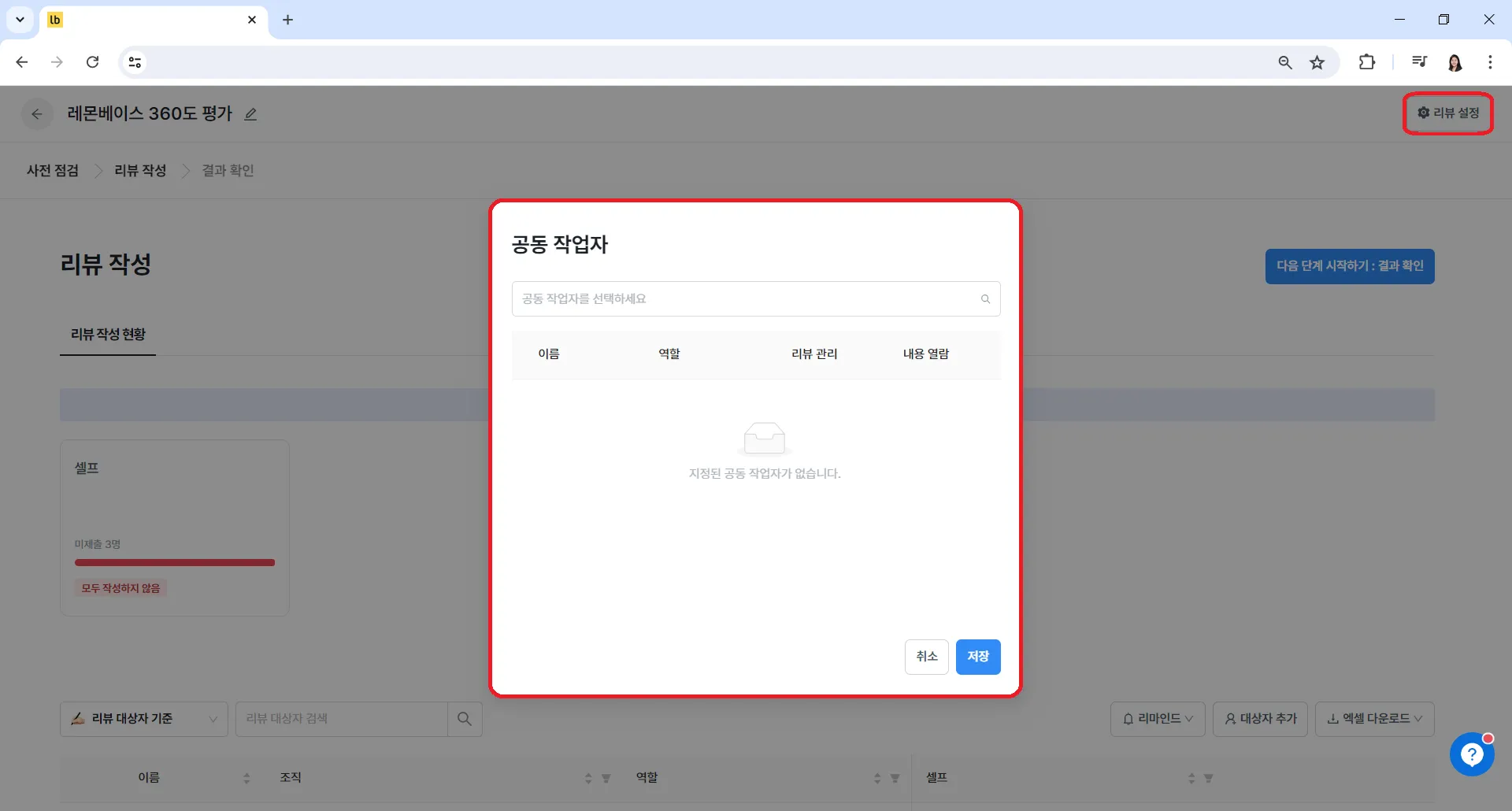Click 다음 단계 시작하기 : 결과 확인 button

1350,266
